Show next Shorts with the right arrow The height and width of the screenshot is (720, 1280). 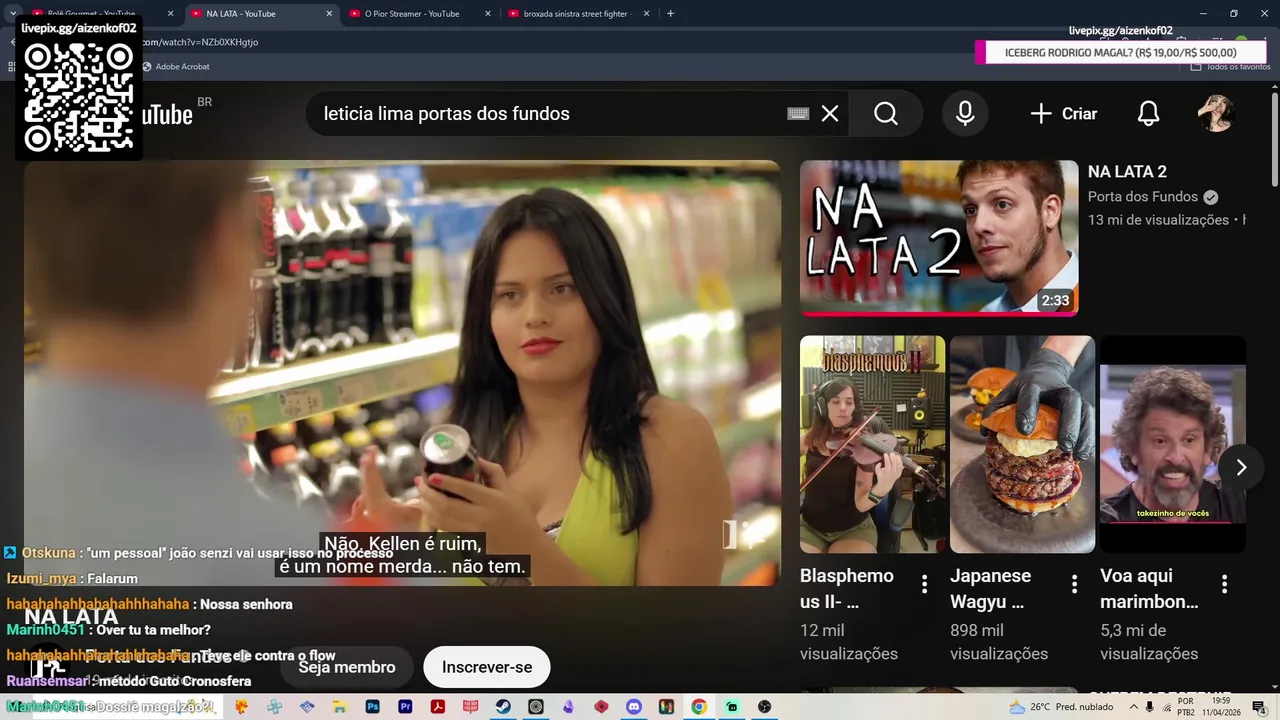pyautogui.click(x=1241, y=467)
